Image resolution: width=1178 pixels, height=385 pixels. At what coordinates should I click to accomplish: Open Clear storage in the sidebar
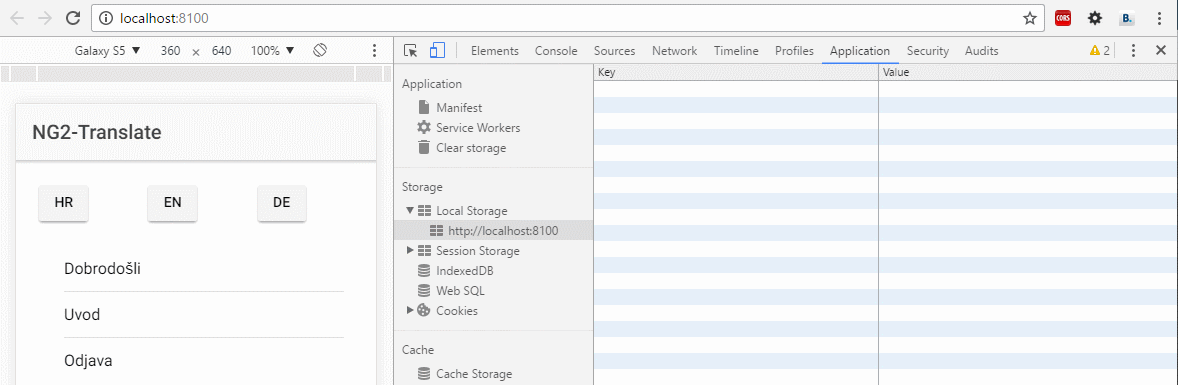(x=471, y=148)
